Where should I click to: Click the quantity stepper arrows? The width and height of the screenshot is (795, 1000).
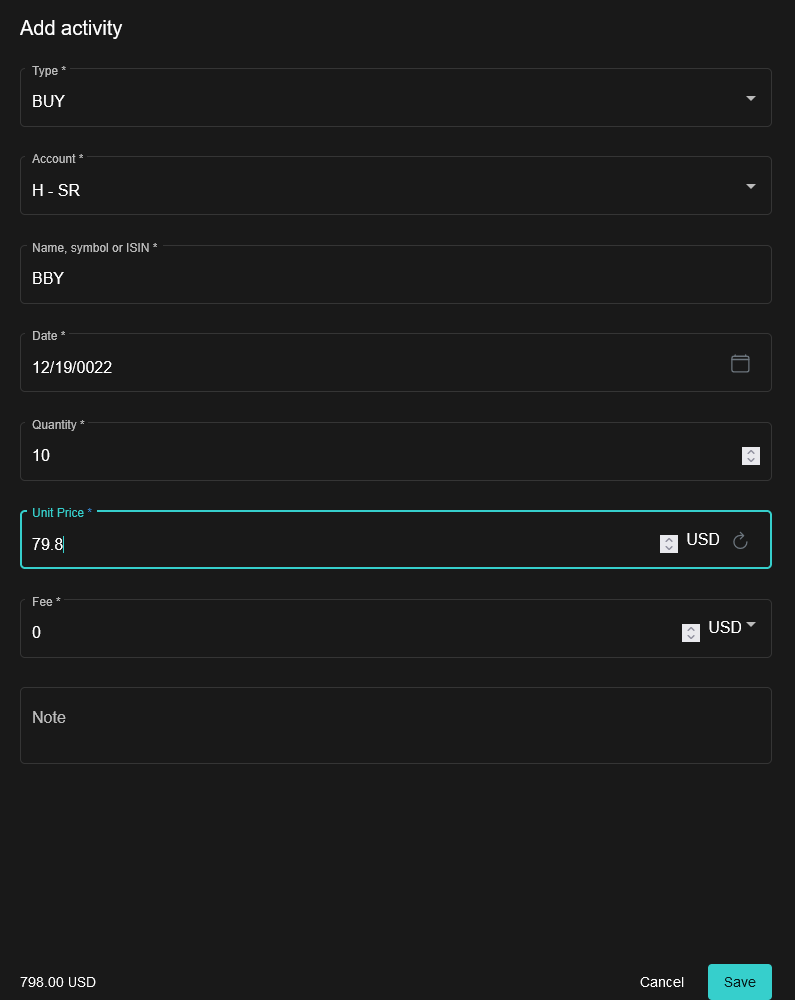coord(751,456)
